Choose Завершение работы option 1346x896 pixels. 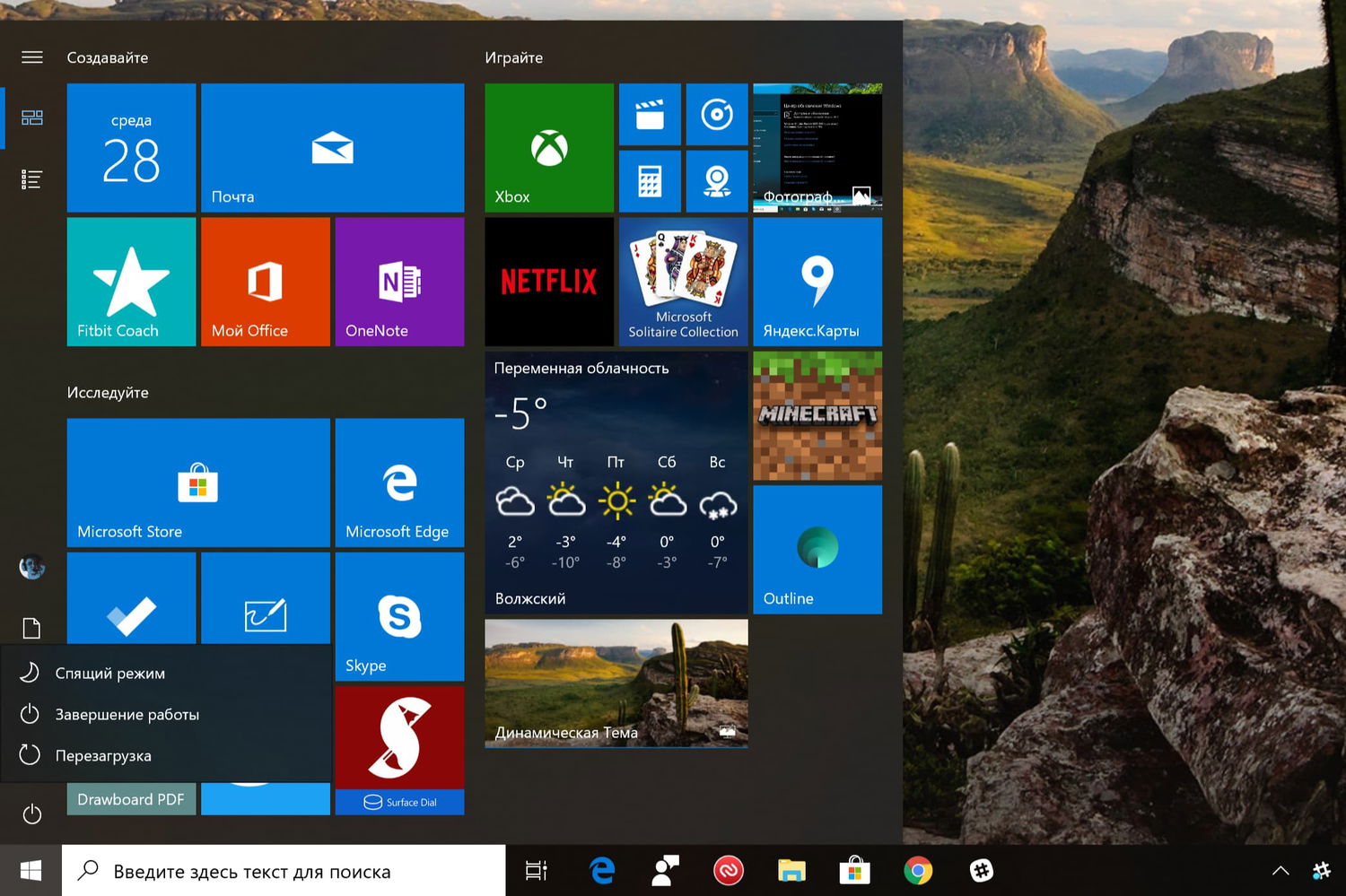click(x=127, y=714)
